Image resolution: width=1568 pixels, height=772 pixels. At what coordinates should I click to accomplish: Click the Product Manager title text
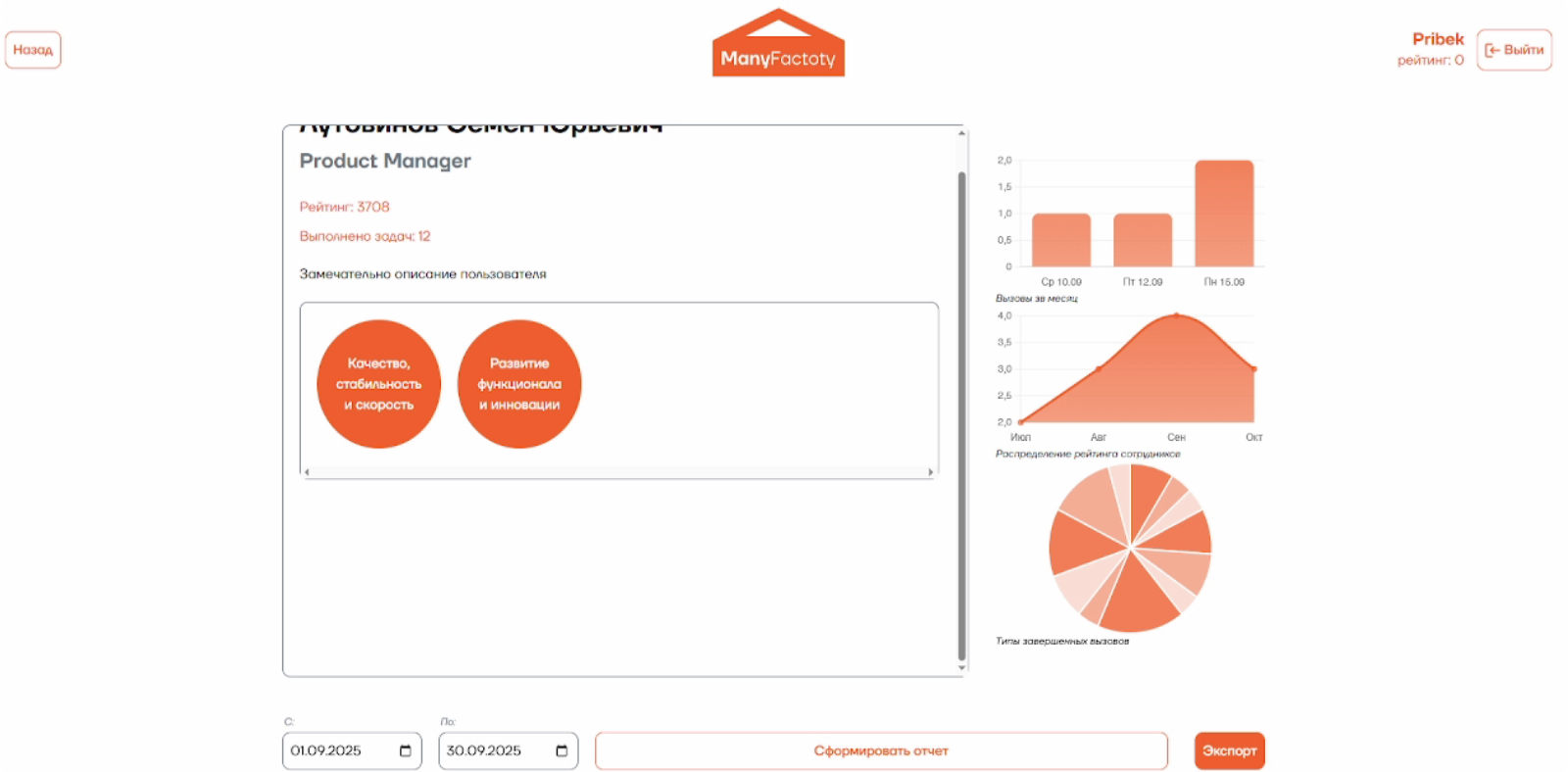pyautogui.click(x=385, y=161)
